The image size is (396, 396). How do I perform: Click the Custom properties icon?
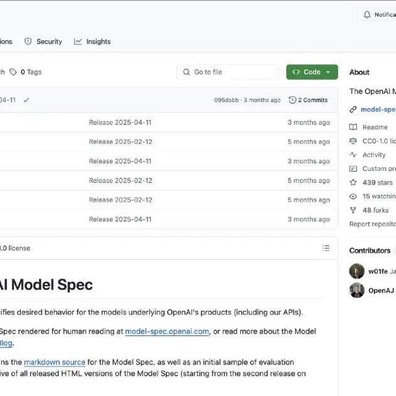pos(353,169)
